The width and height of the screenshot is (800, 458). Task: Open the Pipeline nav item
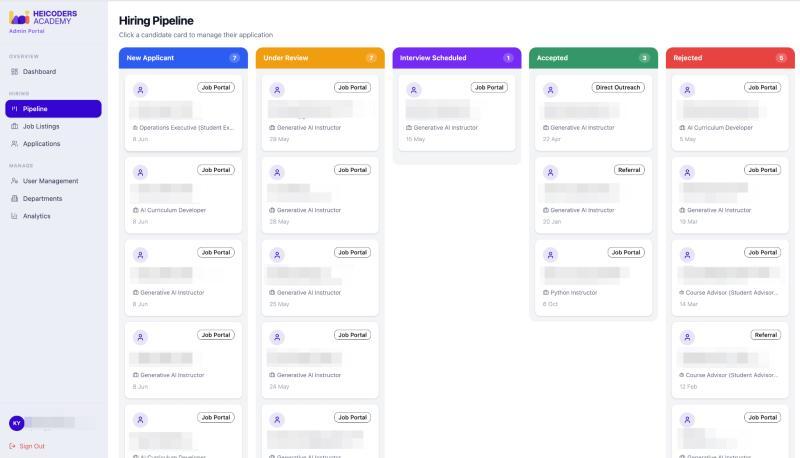[54, 109]
